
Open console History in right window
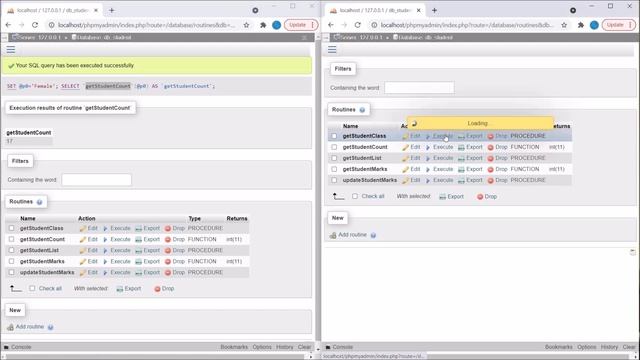609,347
